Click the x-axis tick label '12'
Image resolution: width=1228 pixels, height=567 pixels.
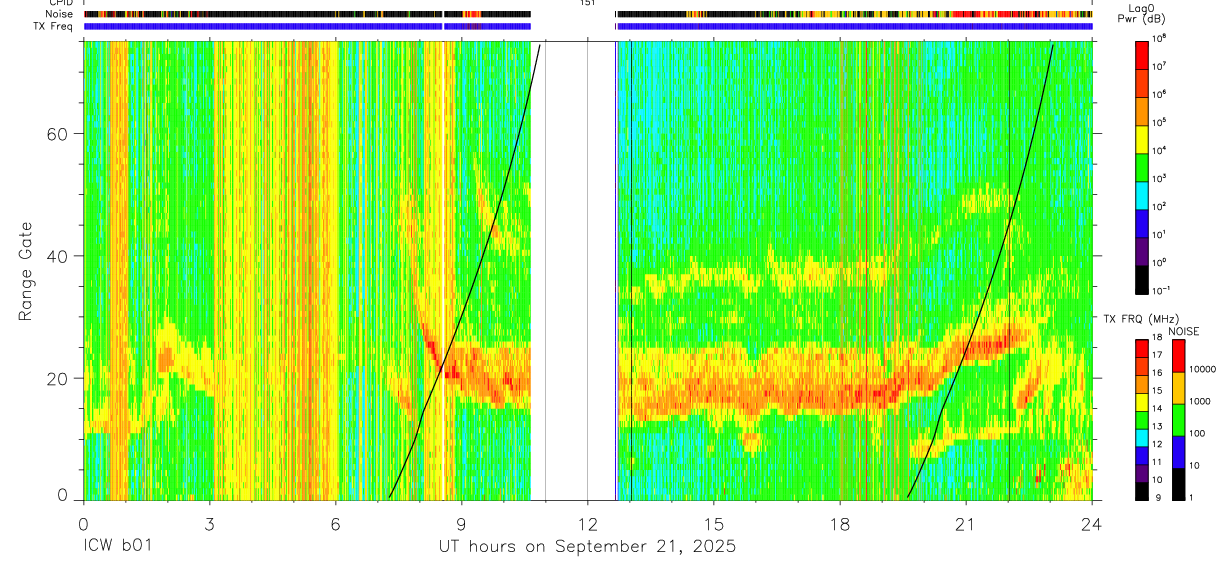[587, 523]
